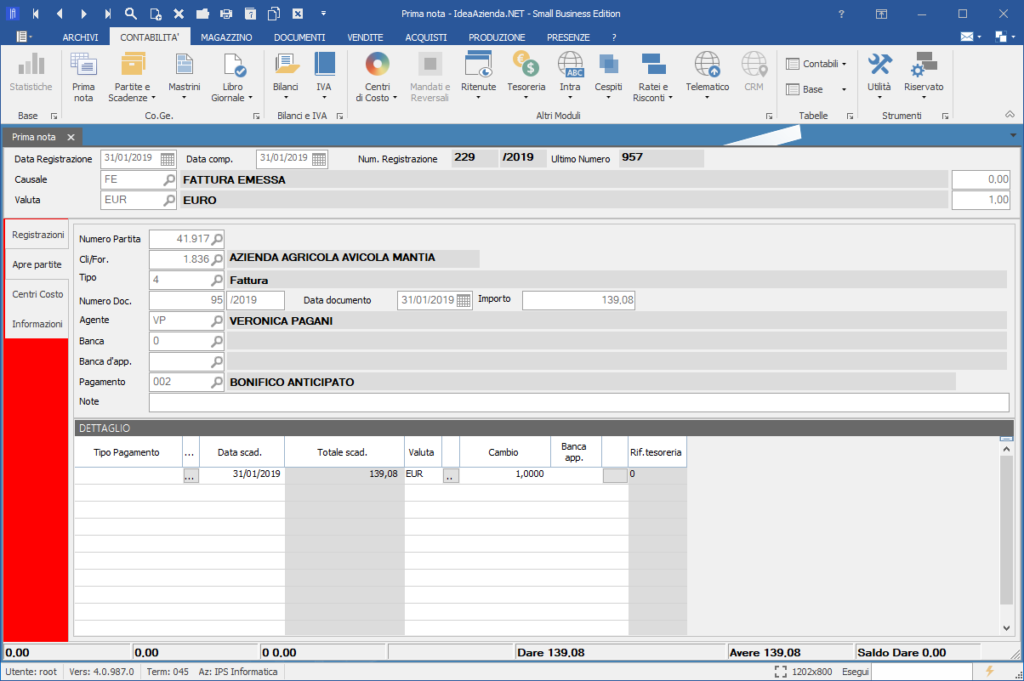The image size is (1024, 681).
Task: Open the quick access toolbar dropdown arrow
Action: click(x=323, y=14)
